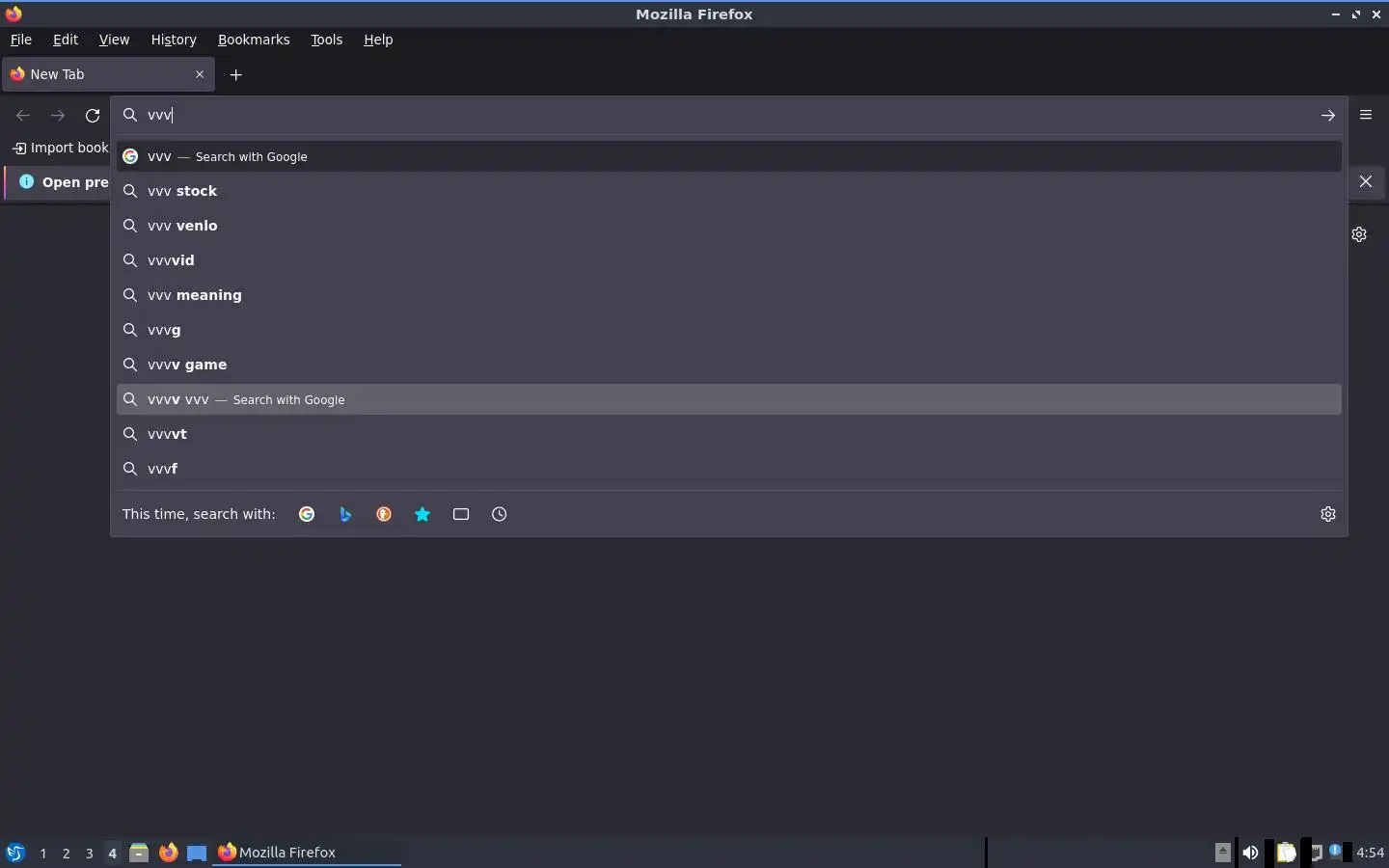
Task: Search this time with Google icon
Action: click(x=307, y=514)
